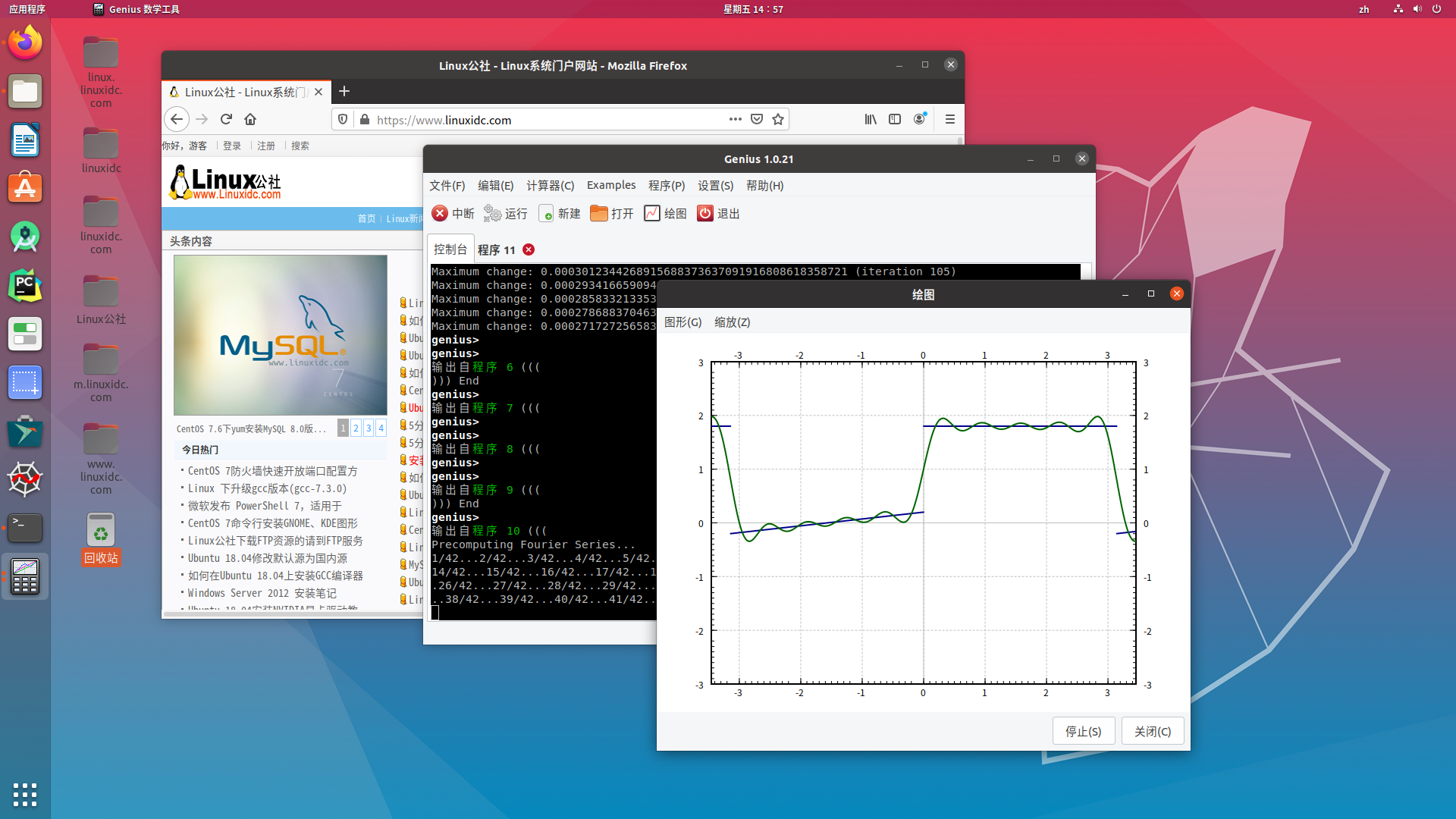1456x819 pixels.
Task: Toggle the Firefox sidebar view
Action: tap(895, 119)
